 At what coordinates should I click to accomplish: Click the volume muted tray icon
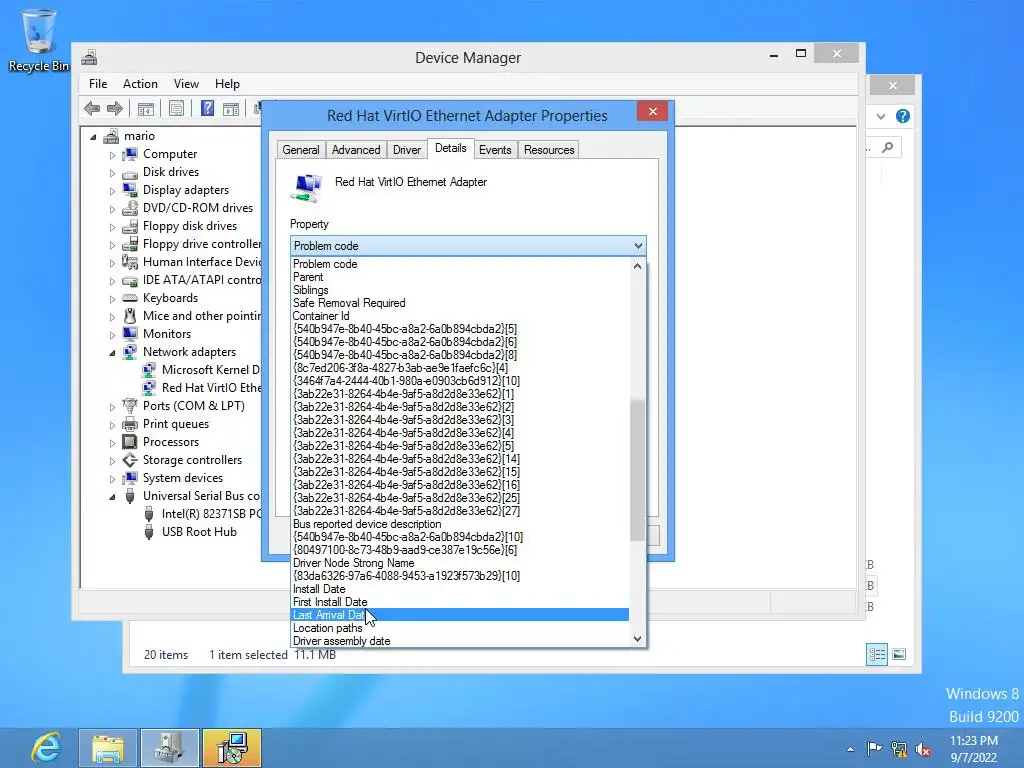[923, 749]
